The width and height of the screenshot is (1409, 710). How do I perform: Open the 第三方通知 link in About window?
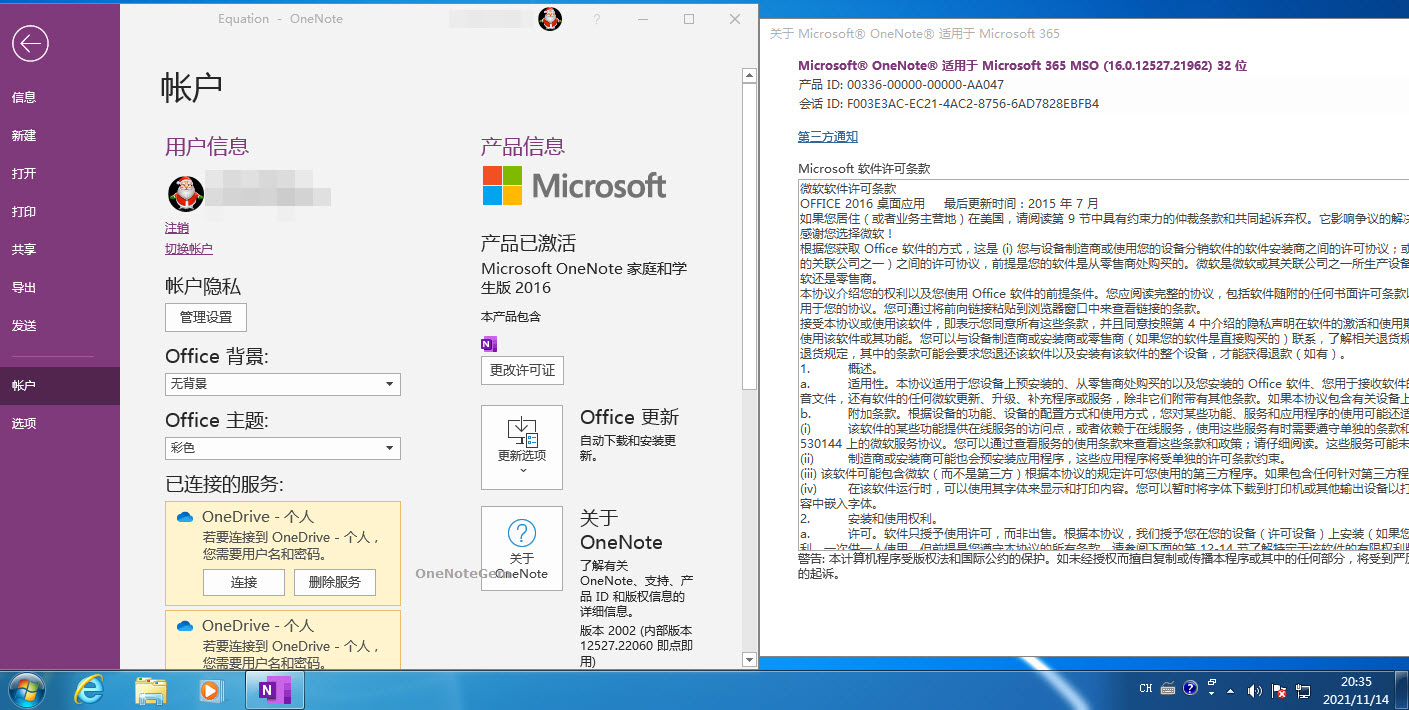click(828, 137)
